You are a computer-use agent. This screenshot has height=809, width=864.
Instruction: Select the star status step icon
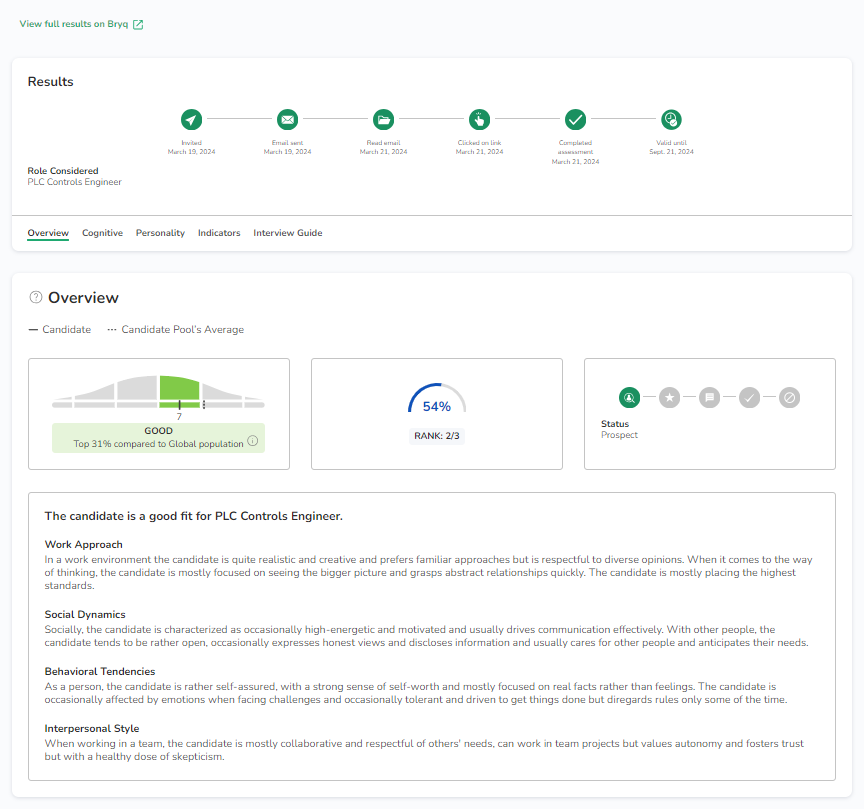pos(669,397)
